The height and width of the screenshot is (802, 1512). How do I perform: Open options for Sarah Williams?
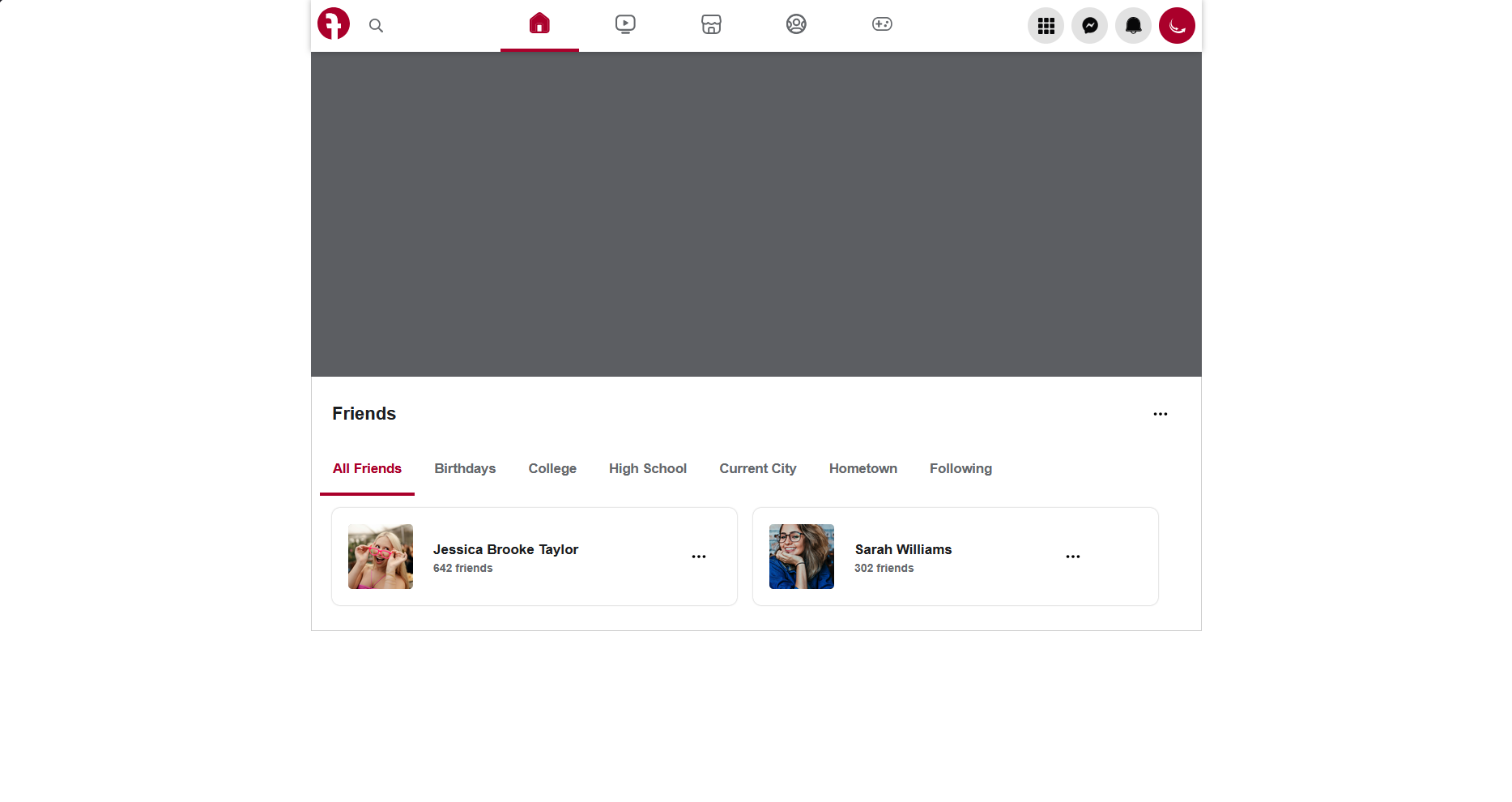click(1073, 557)
